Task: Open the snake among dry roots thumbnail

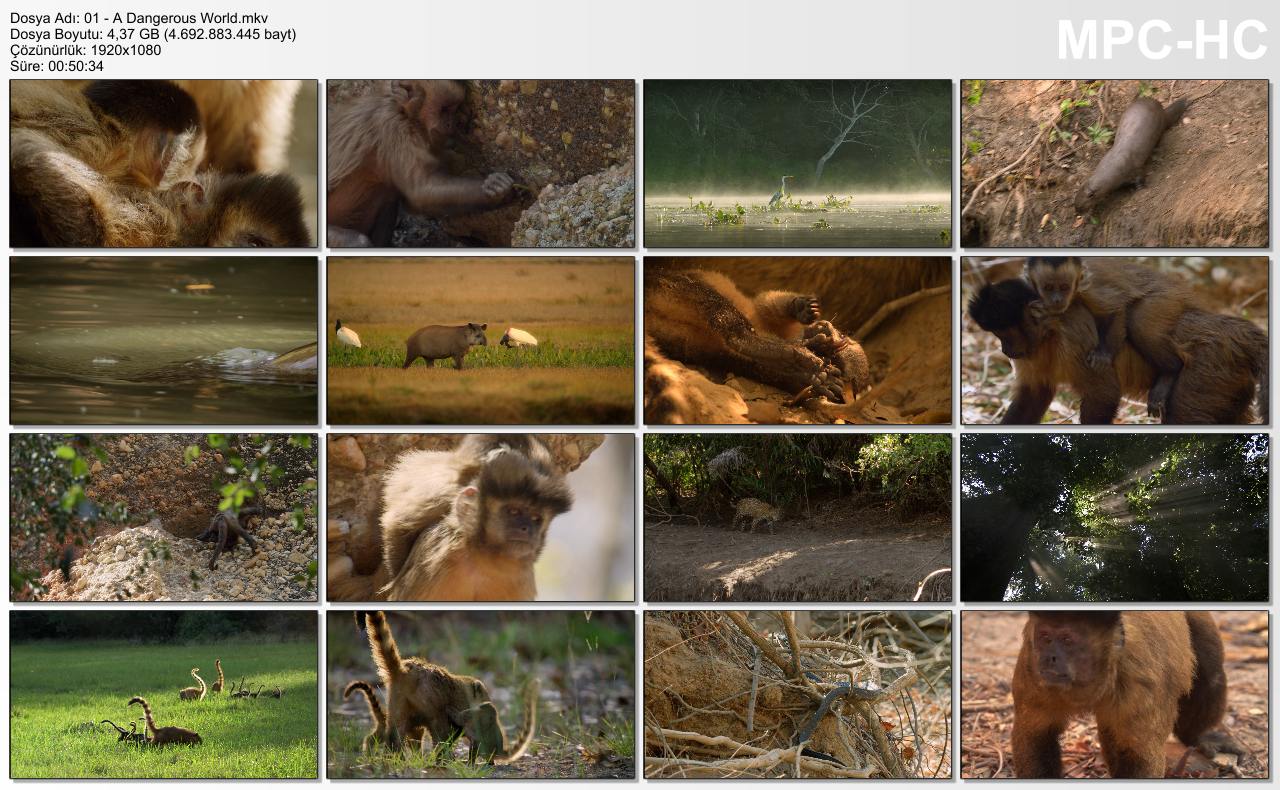Action: (x=798, y=695)
